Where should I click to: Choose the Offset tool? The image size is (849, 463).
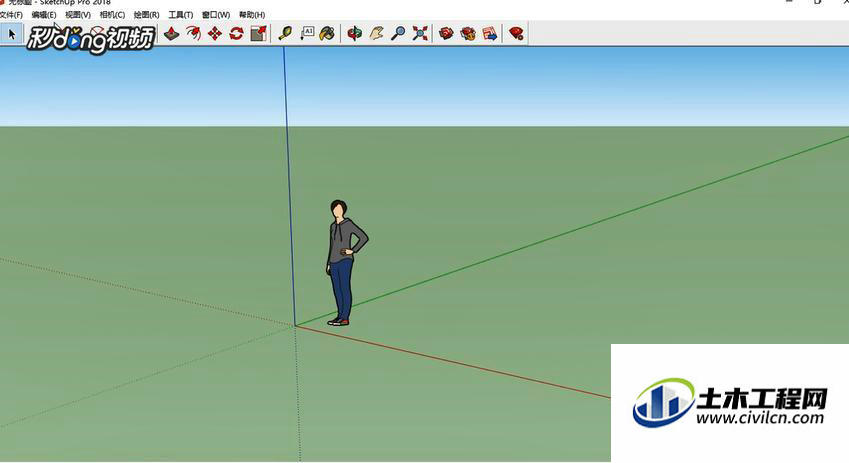[193, 34]
